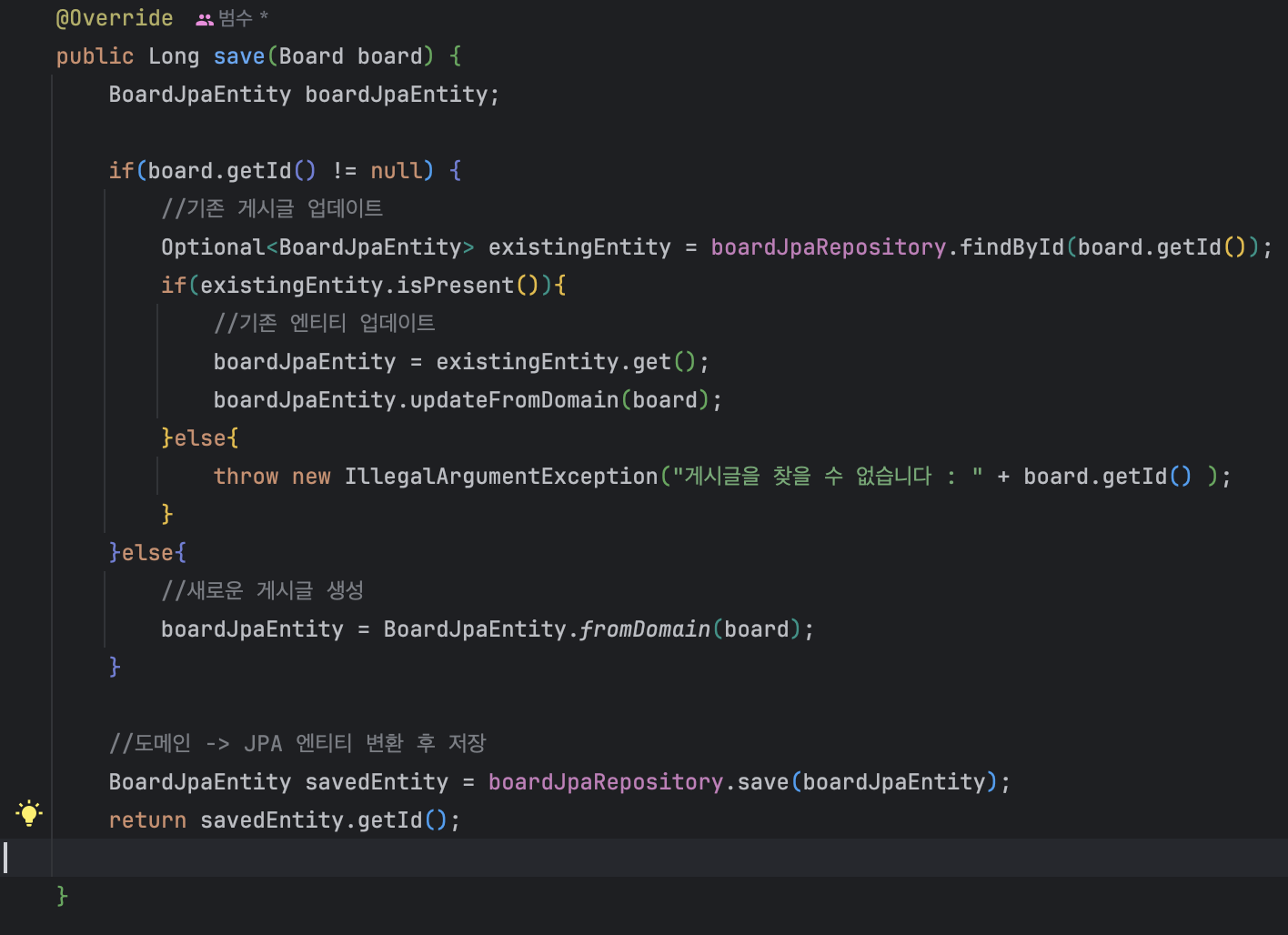This screenshot has width=1288, height=935.
Task: Click the savedEntity variable declaration
Action: 377,782
